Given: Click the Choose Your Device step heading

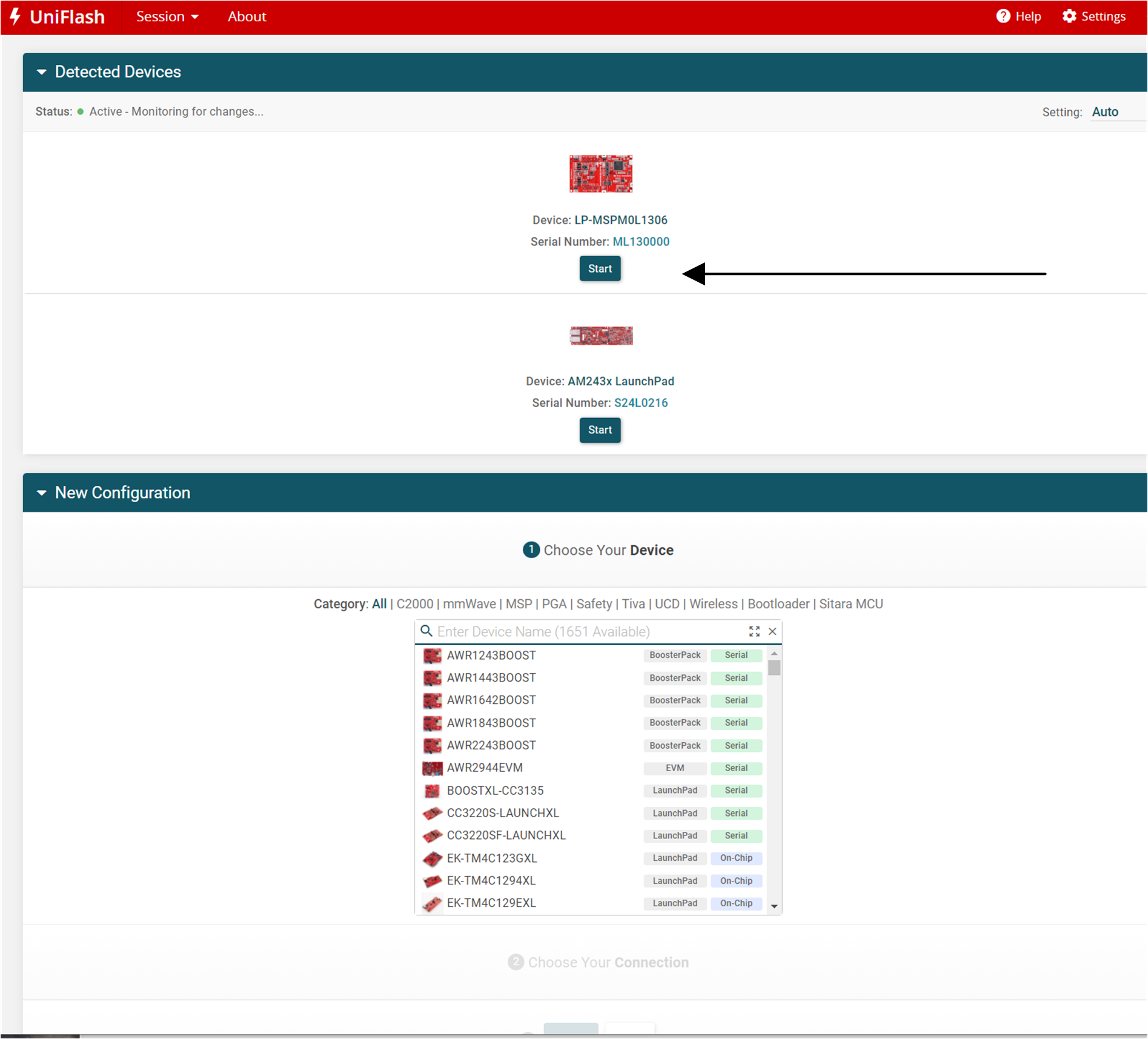Looking at the screenshot, I should tap(598, 550).
